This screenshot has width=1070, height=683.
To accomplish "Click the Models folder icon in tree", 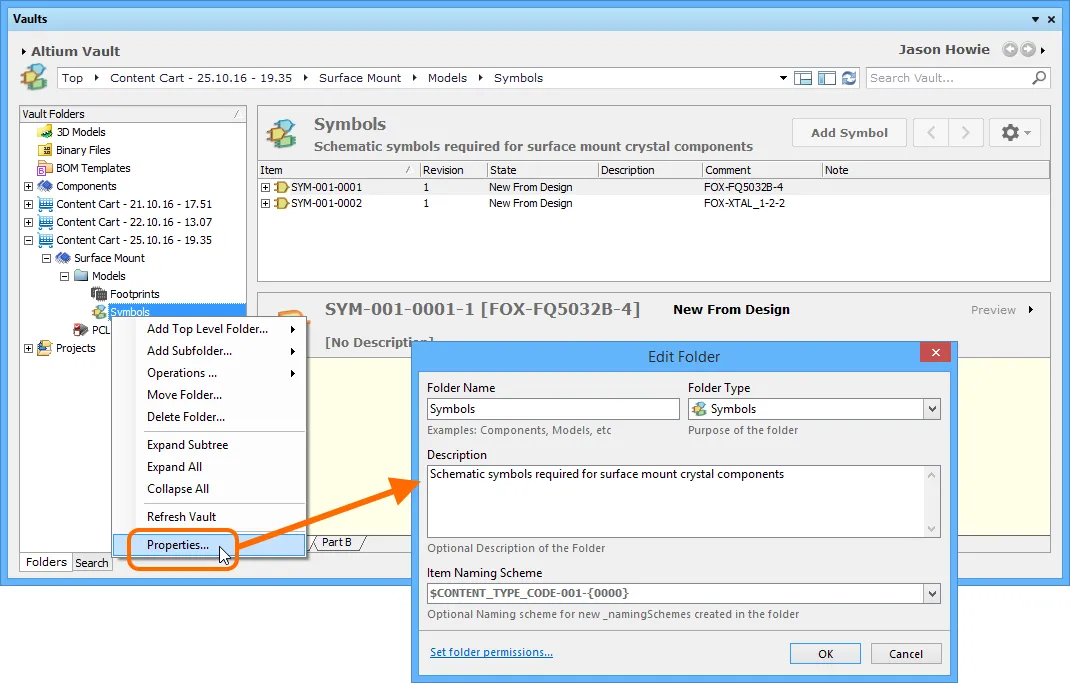I will tap(81, 276).
